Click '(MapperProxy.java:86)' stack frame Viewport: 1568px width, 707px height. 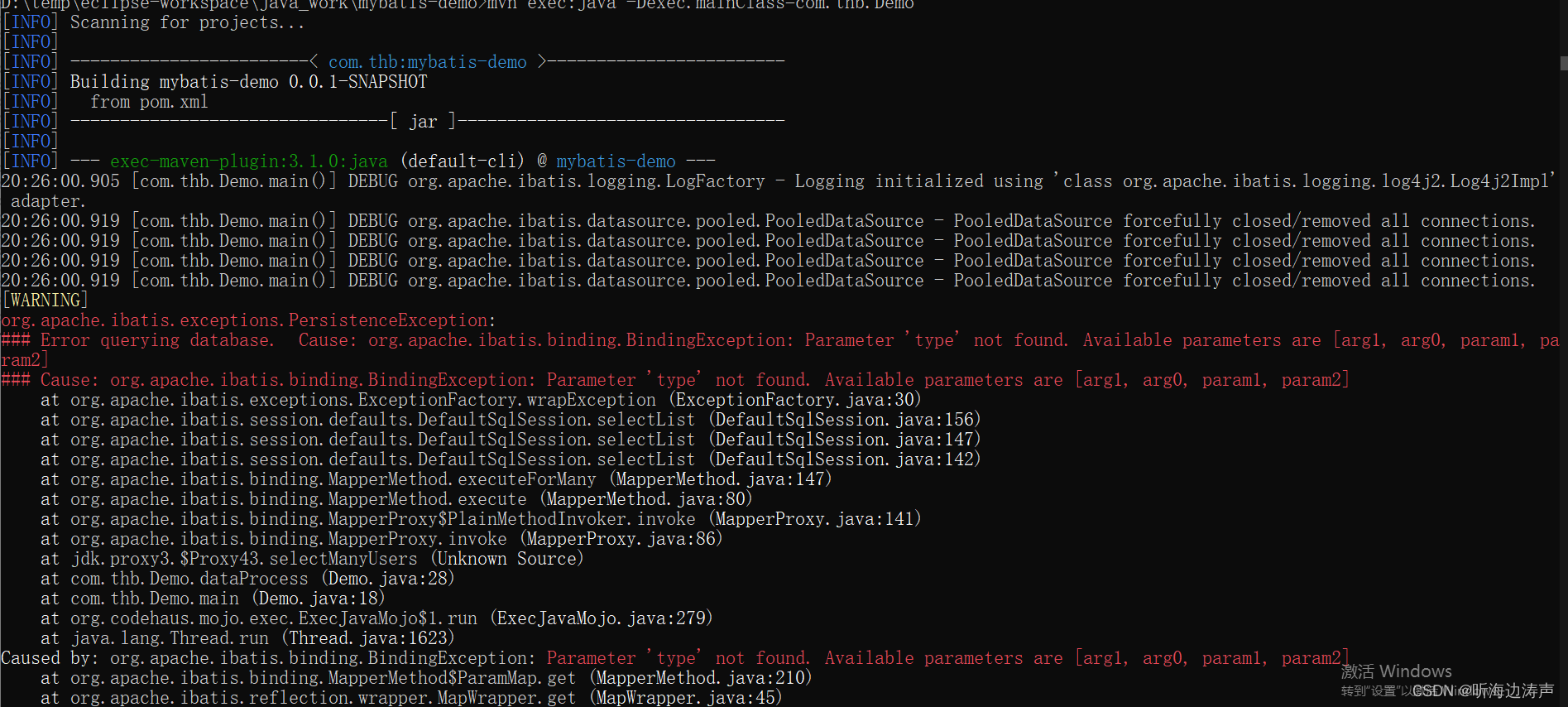click(621, 539)
